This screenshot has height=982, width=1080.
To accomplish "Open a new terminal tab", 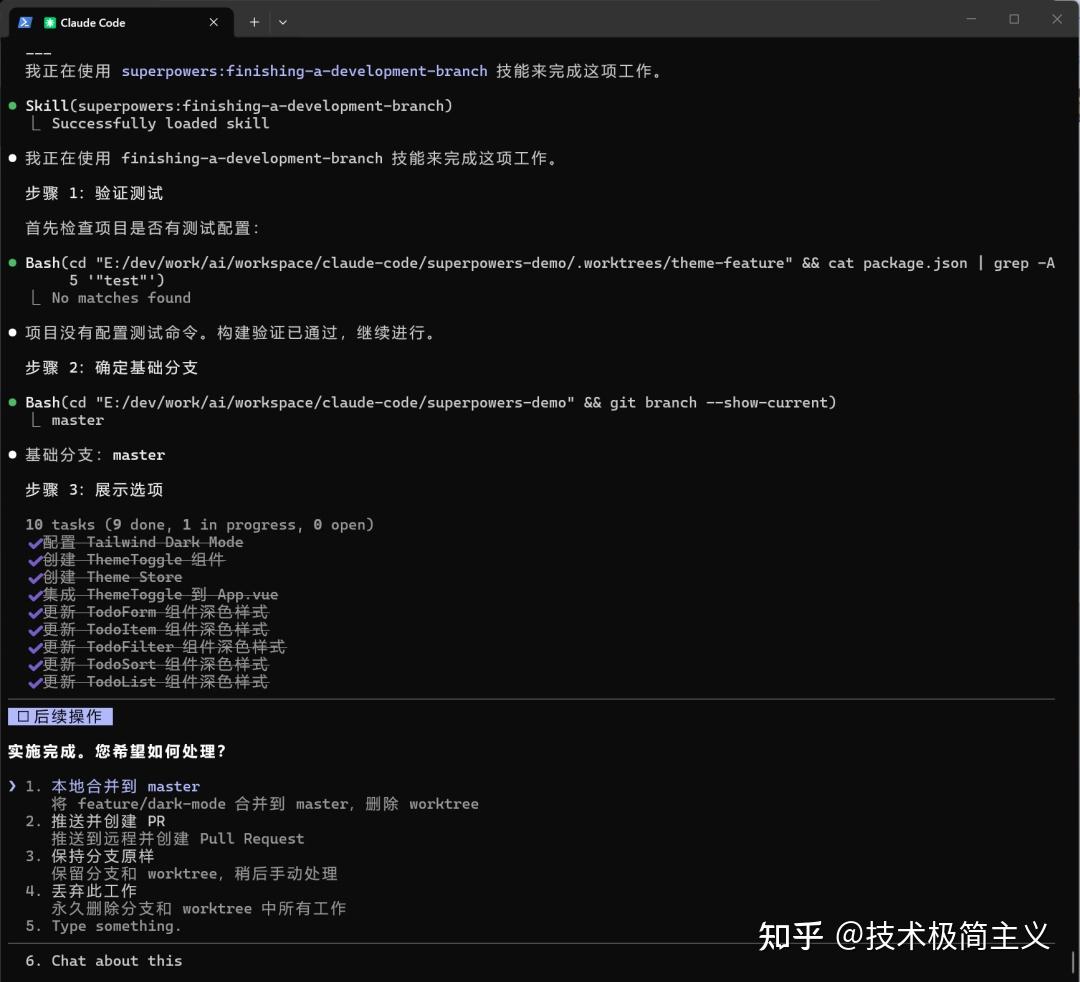I will click(x=254, y=22).
